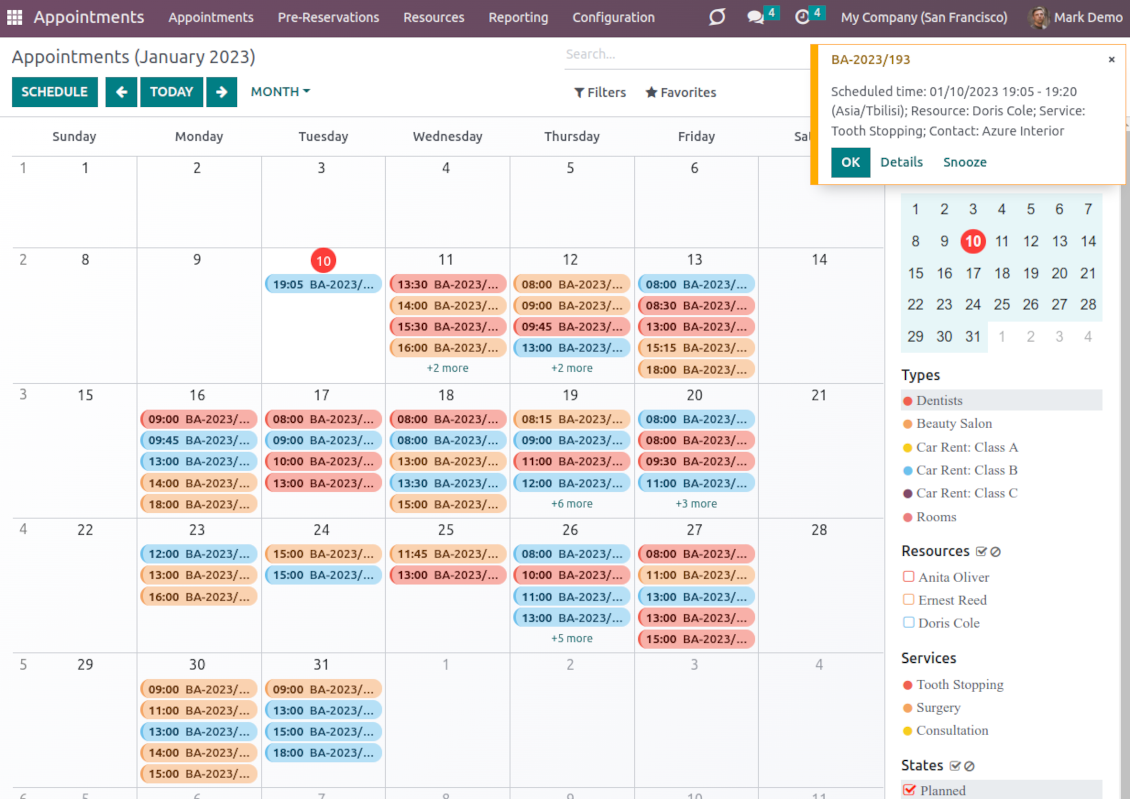Go to previous month with left arrow
The width and height of the screenshot is (1130, 799).
tap(121, 92)
